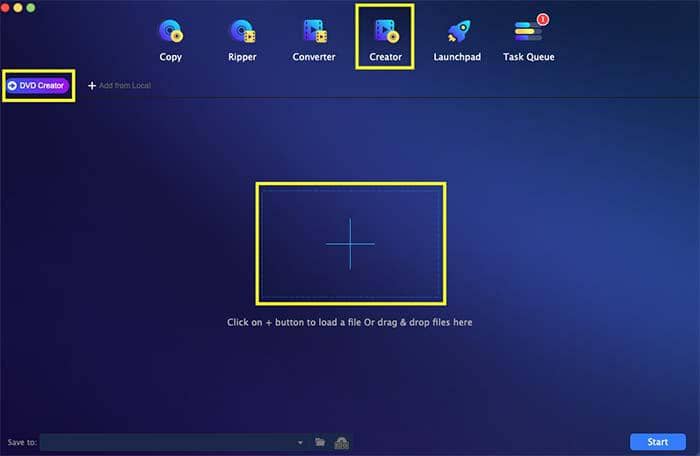Click the Start button
700x456 pixels.
pyautogui.click(x=658, y=442)
